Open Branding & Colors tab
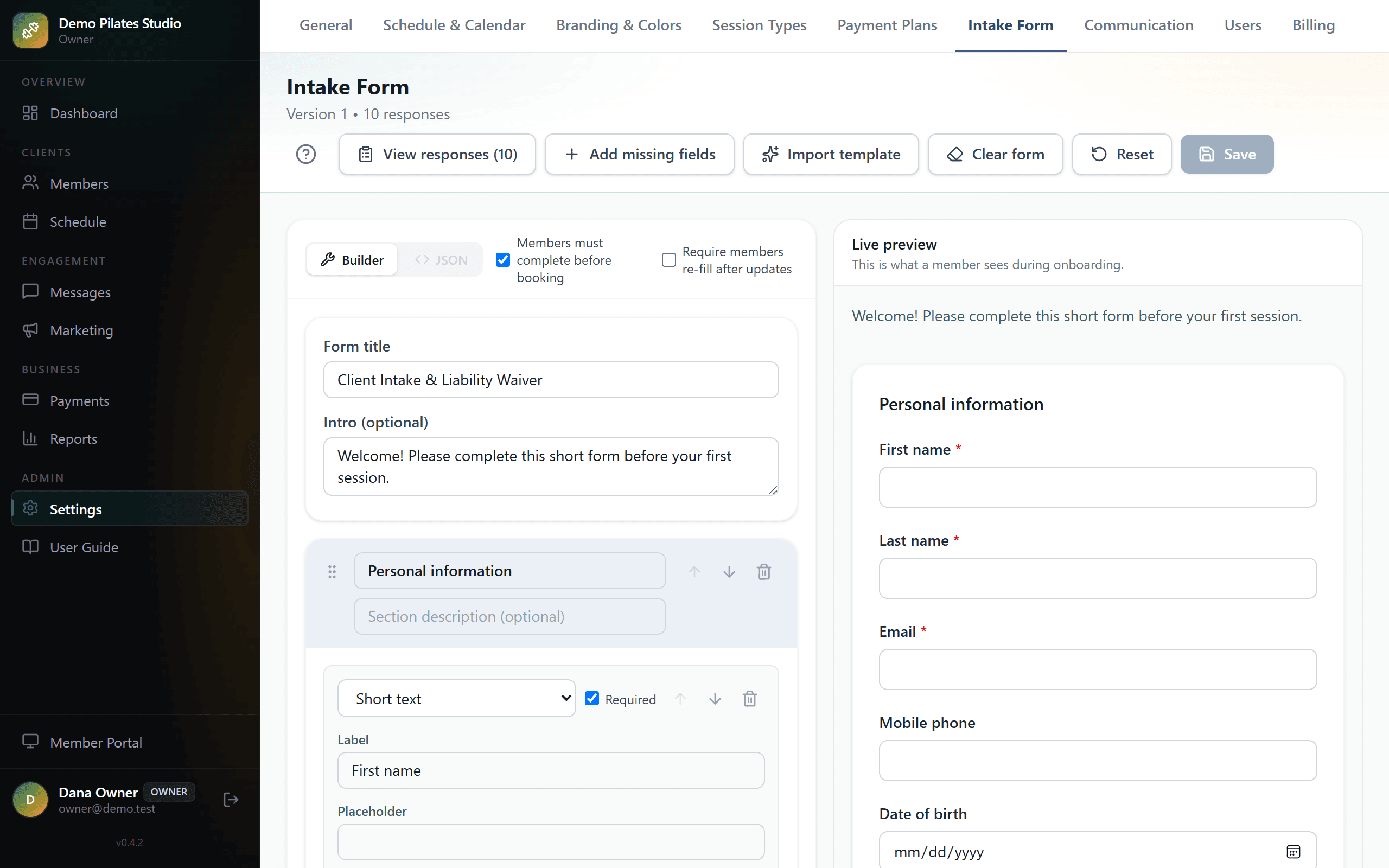The height and width of the screenshot is (868, 1389). [619, 25]
